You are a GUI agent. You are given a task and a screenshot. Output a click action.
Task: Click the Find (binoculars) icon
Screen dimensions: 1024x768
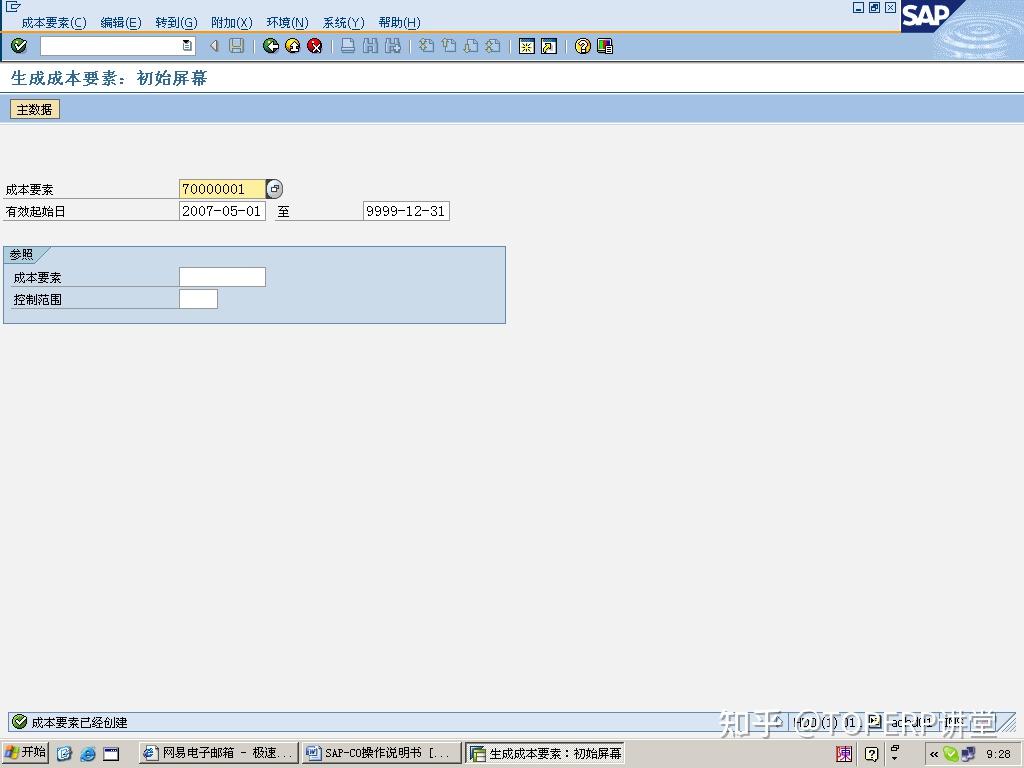(369, 46)
